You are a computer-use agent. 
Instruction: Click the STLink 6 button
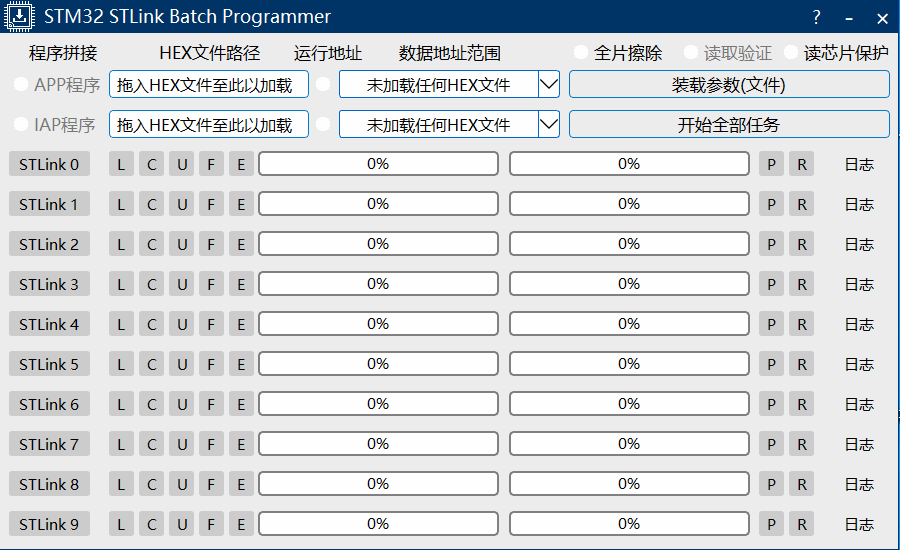49,404
